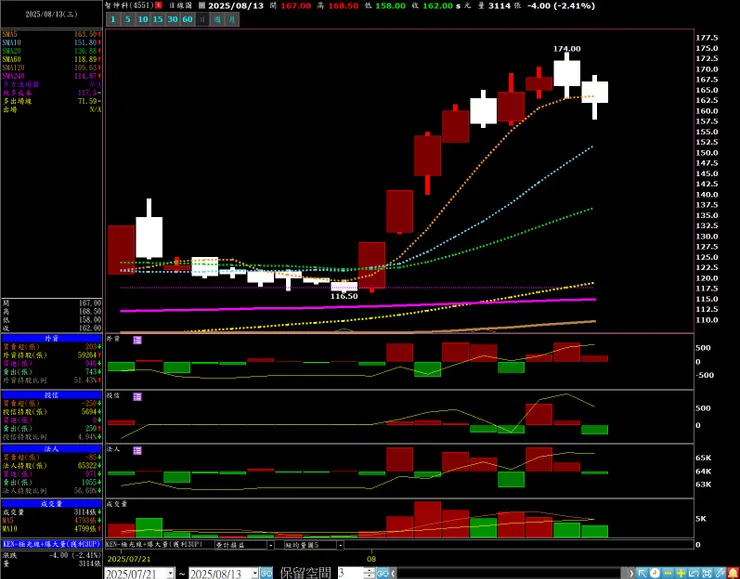
Task: Open settings icon of the 投信 sub-chart
Action: coord(137,396)
